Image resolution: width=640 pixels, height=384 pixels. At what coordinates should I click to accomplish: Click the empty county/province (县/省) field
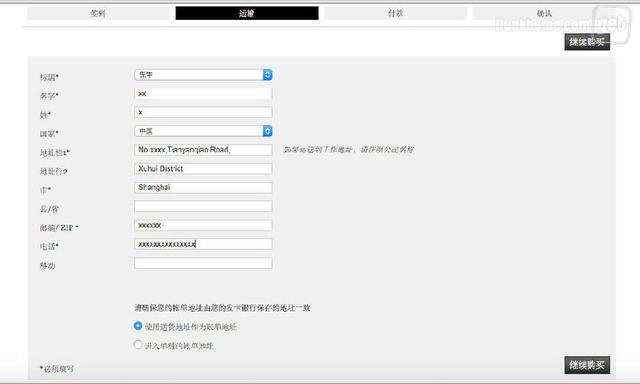pyautogui.click(x=203, y=206)
